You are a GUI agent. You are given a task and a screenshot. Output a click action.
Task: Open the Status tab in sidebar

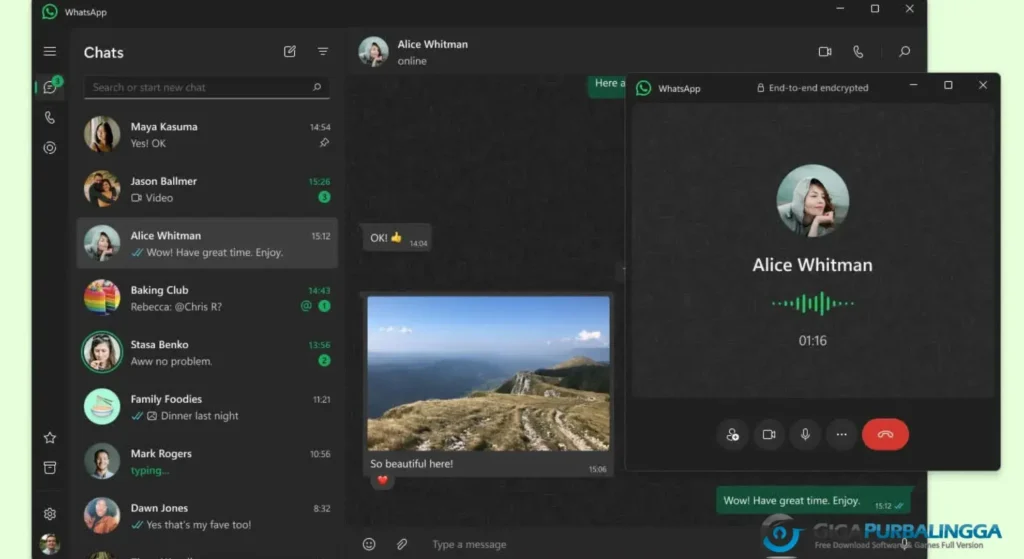(x=50, y=148)
